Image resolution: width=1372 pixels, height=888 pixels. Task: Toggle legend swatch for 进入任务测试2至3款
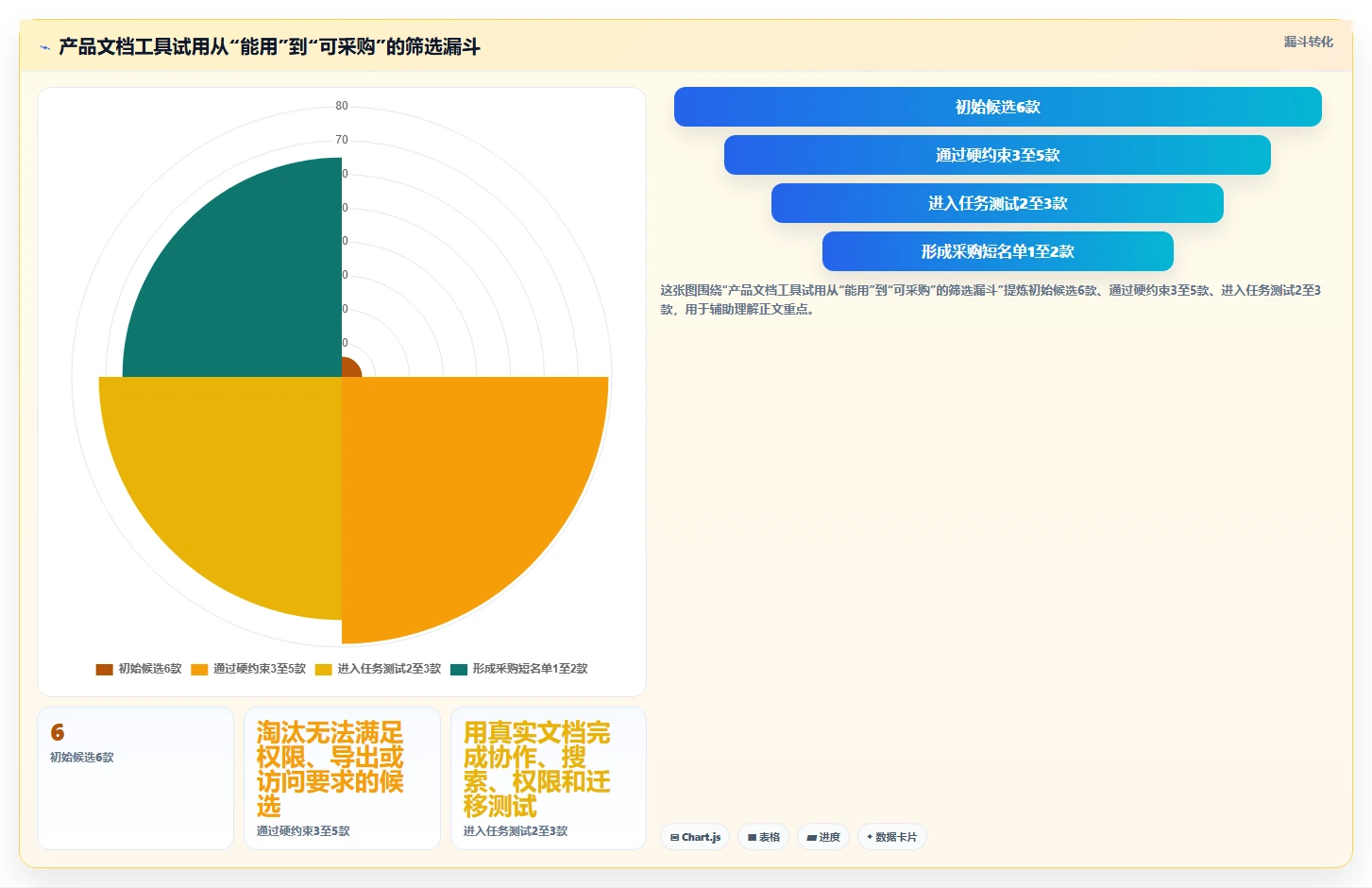(x=323, y=669)
